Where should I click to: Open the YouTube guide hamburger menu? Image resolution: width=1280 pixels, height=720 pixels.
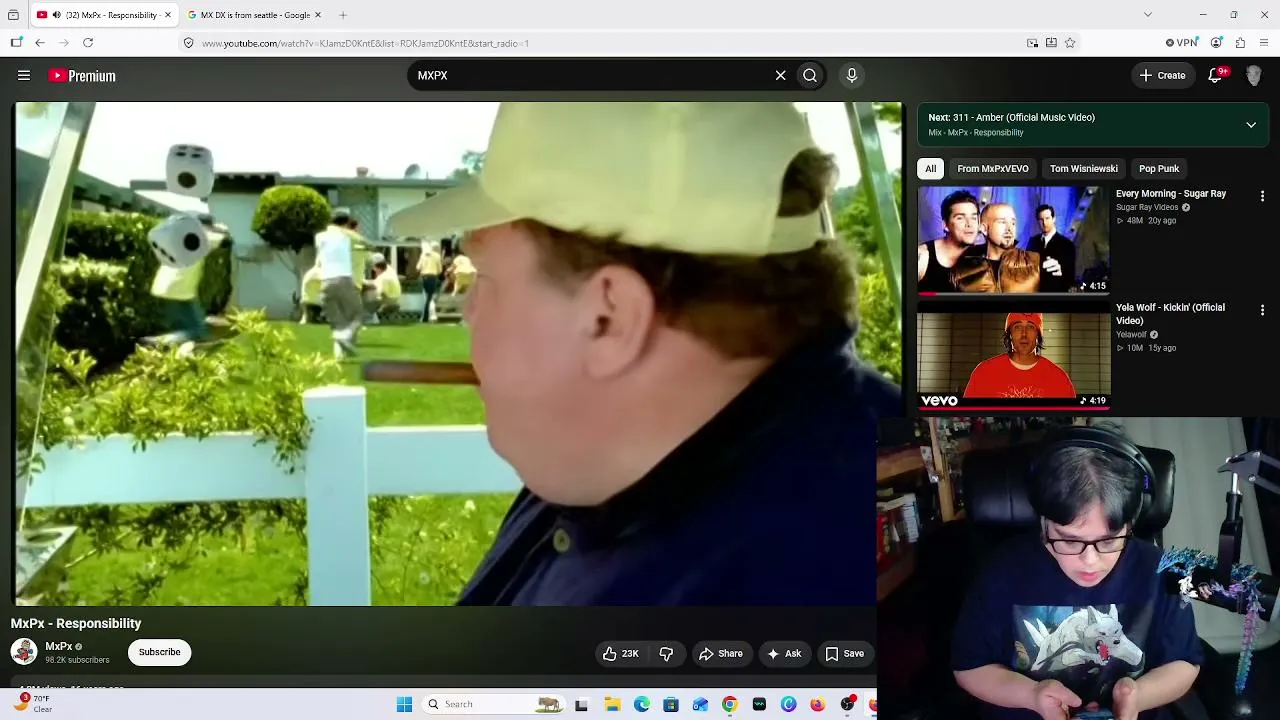click(24, 75)
